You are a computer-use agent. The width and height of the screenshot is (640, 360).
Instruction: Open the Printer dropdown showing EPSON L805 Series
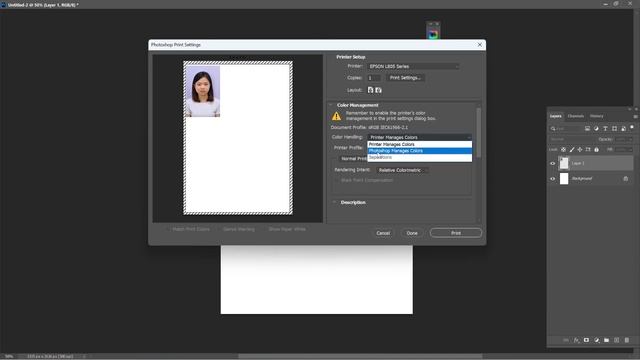pos(413,66)
